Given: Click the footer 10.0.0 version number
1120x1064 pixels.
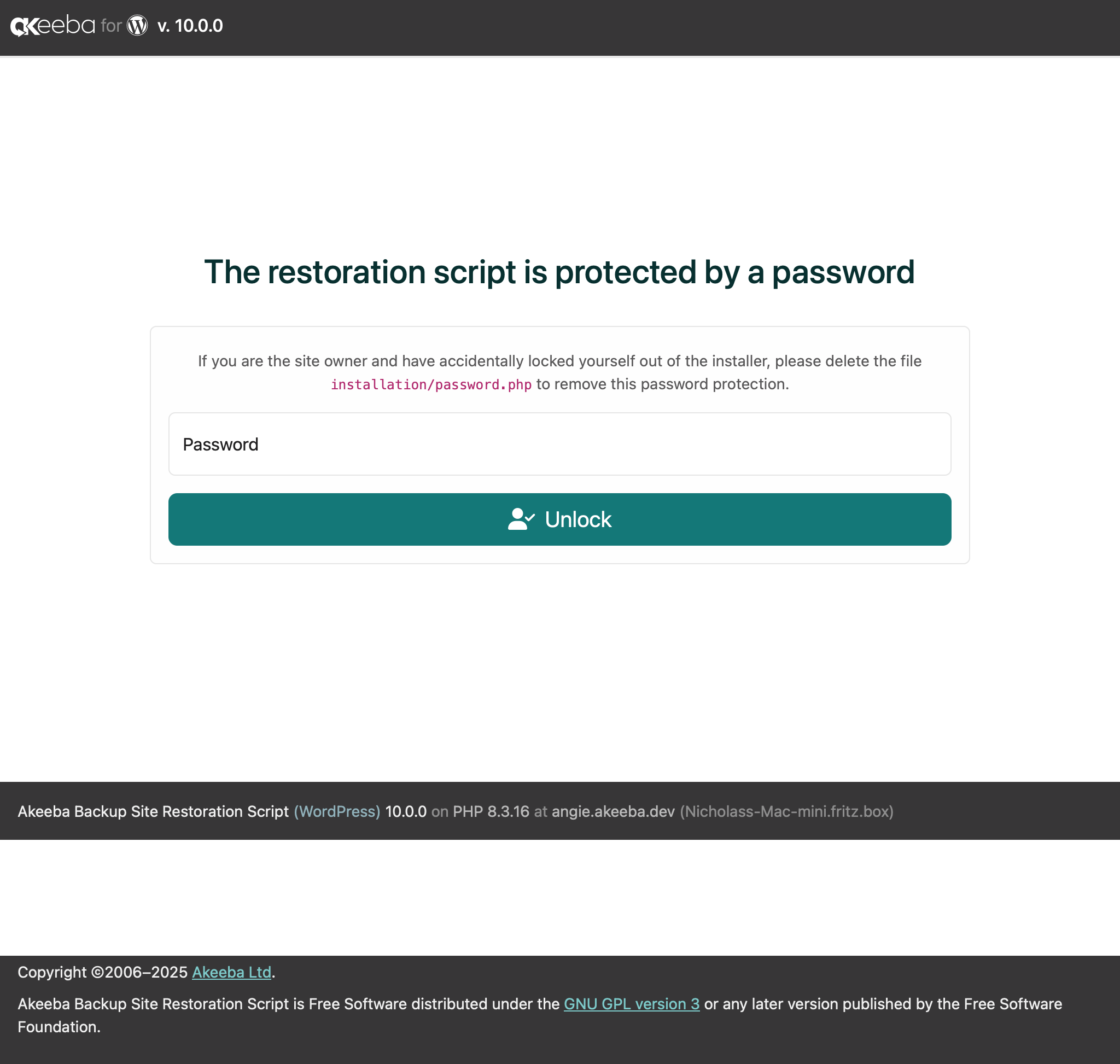Looking at the screenshot, I should click(406, 811).
